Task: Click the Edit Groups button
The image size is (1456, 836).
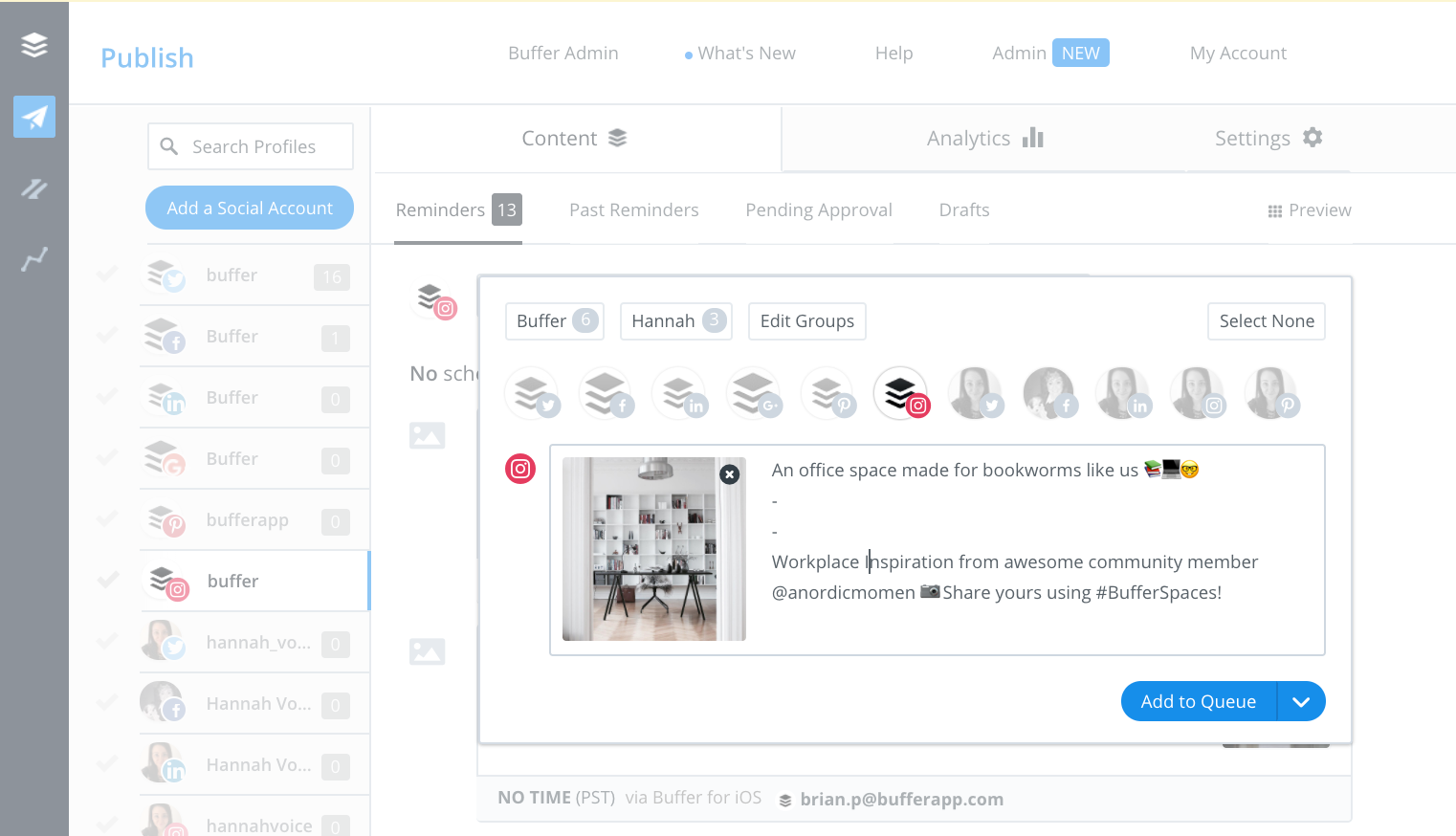Action: (x=807, y=321)
